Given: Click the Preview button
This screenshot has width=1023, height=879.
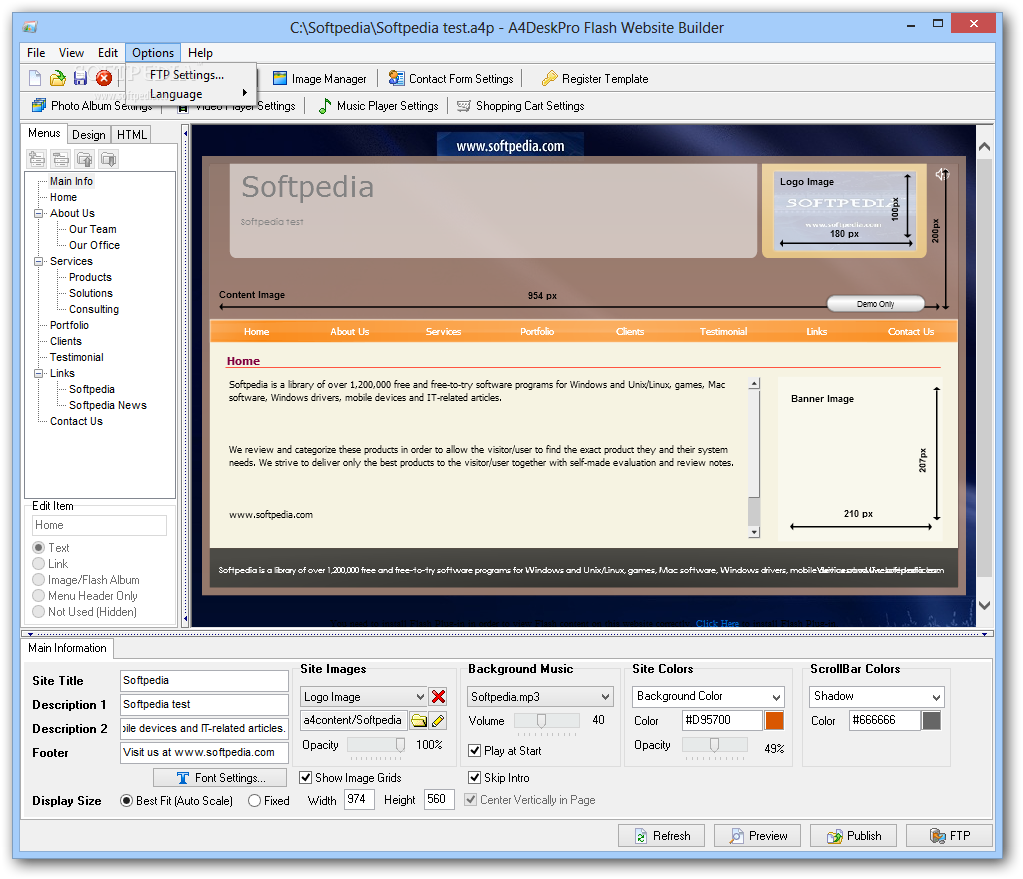Looking at the screenshot, I should (757, 836).
